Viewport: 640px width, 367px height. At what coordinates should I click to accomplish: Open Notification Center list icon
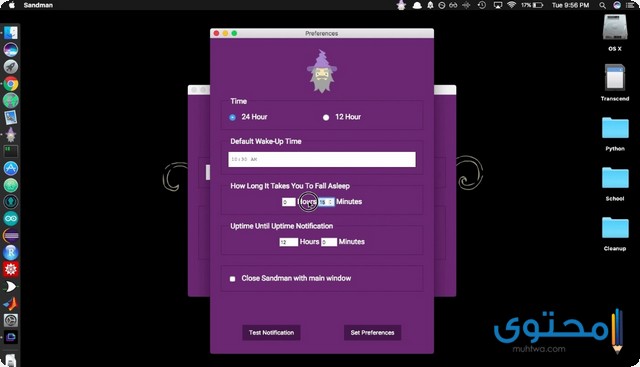pos(631,5)
